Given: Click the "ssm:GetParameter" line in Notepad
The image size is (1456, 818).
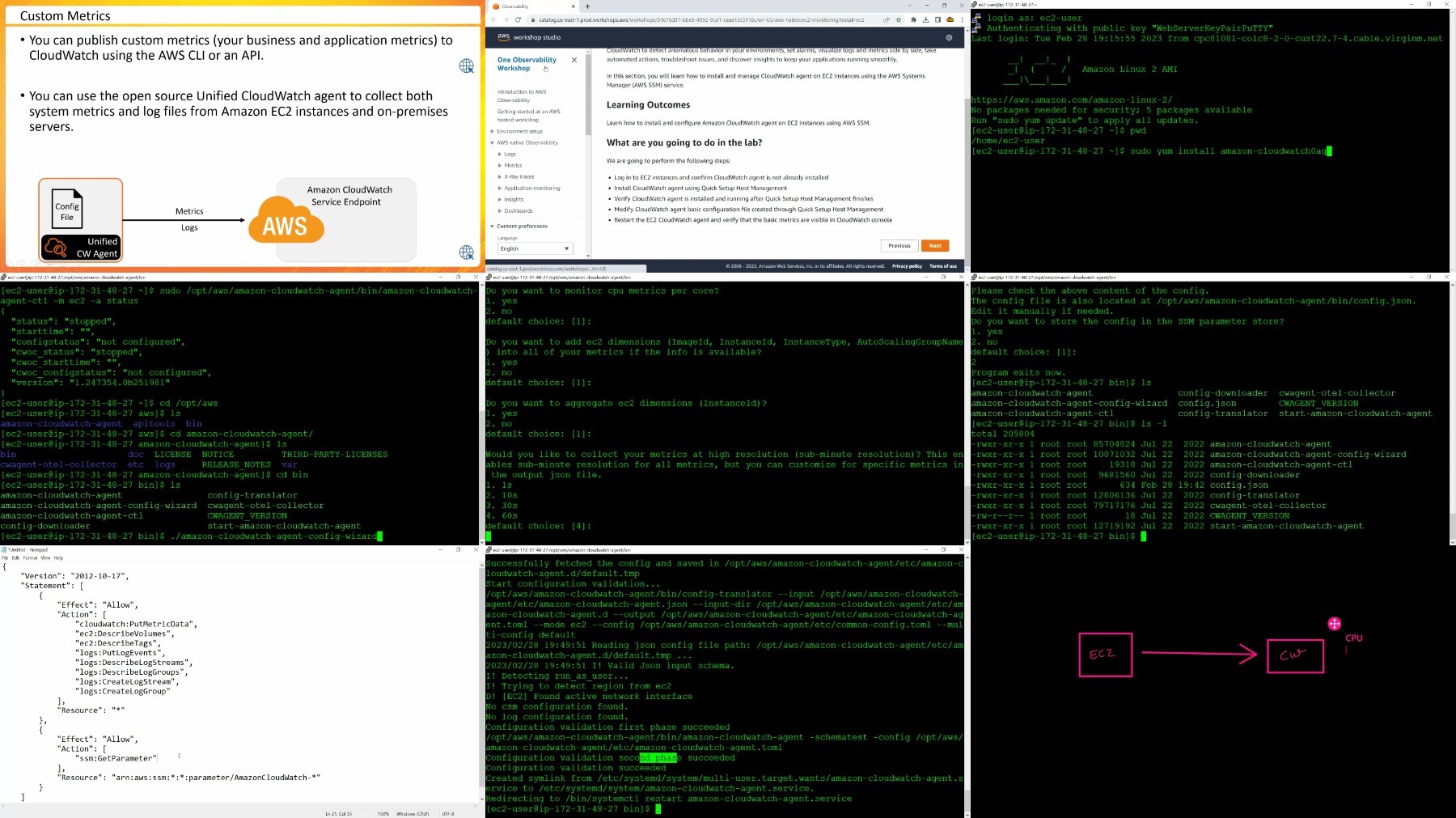Looking at the screenshot, I should pos(115,758).
